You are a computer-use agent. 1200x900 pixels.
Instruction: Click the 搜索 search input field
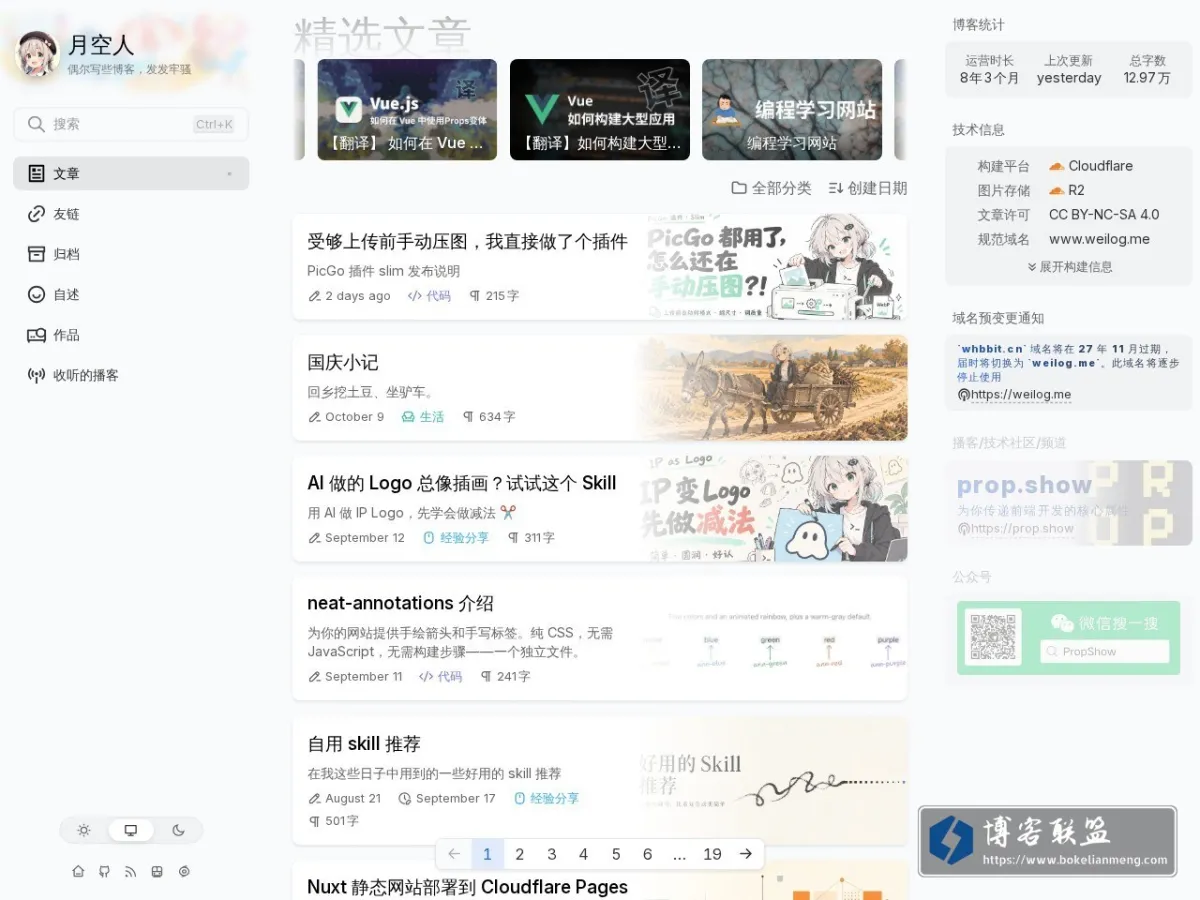[x=131, y=124]
